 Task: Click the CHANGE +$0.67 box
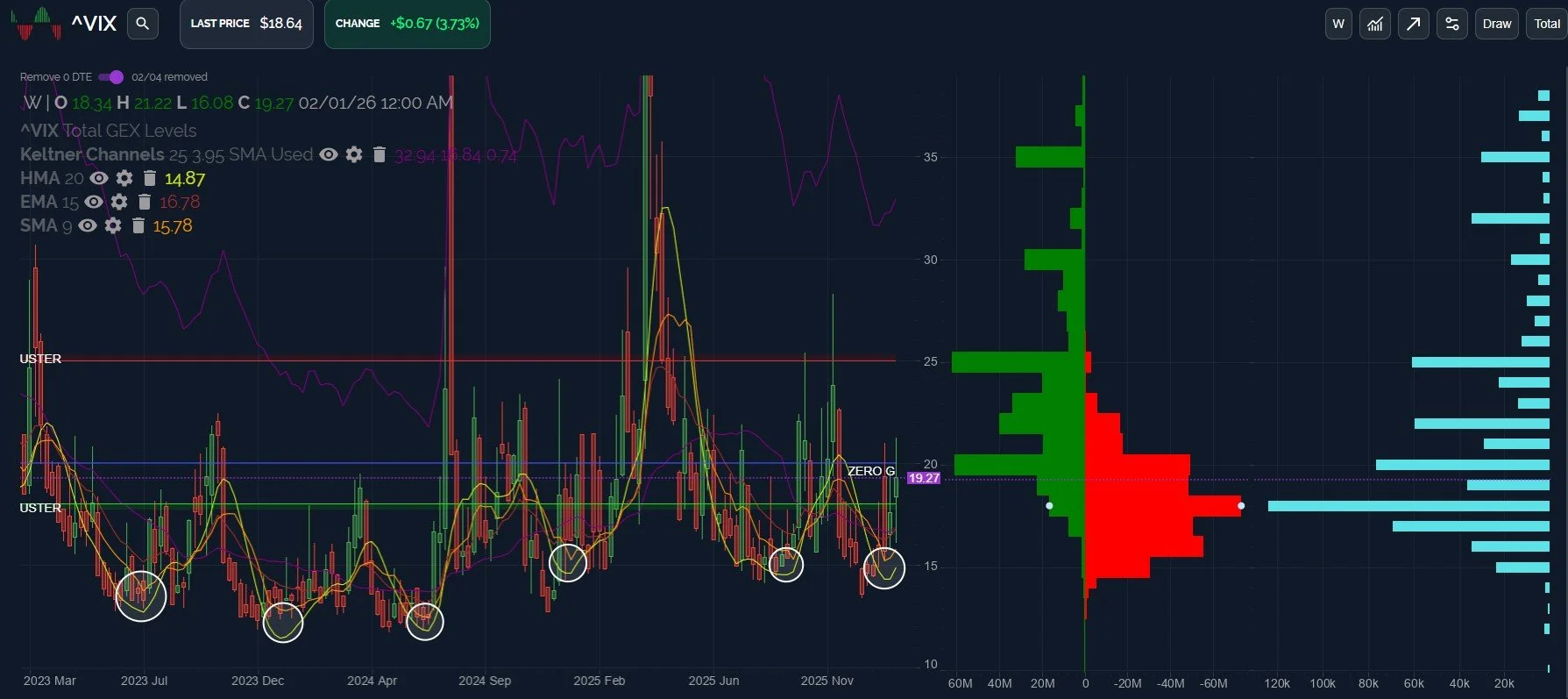tap(408, 24)
